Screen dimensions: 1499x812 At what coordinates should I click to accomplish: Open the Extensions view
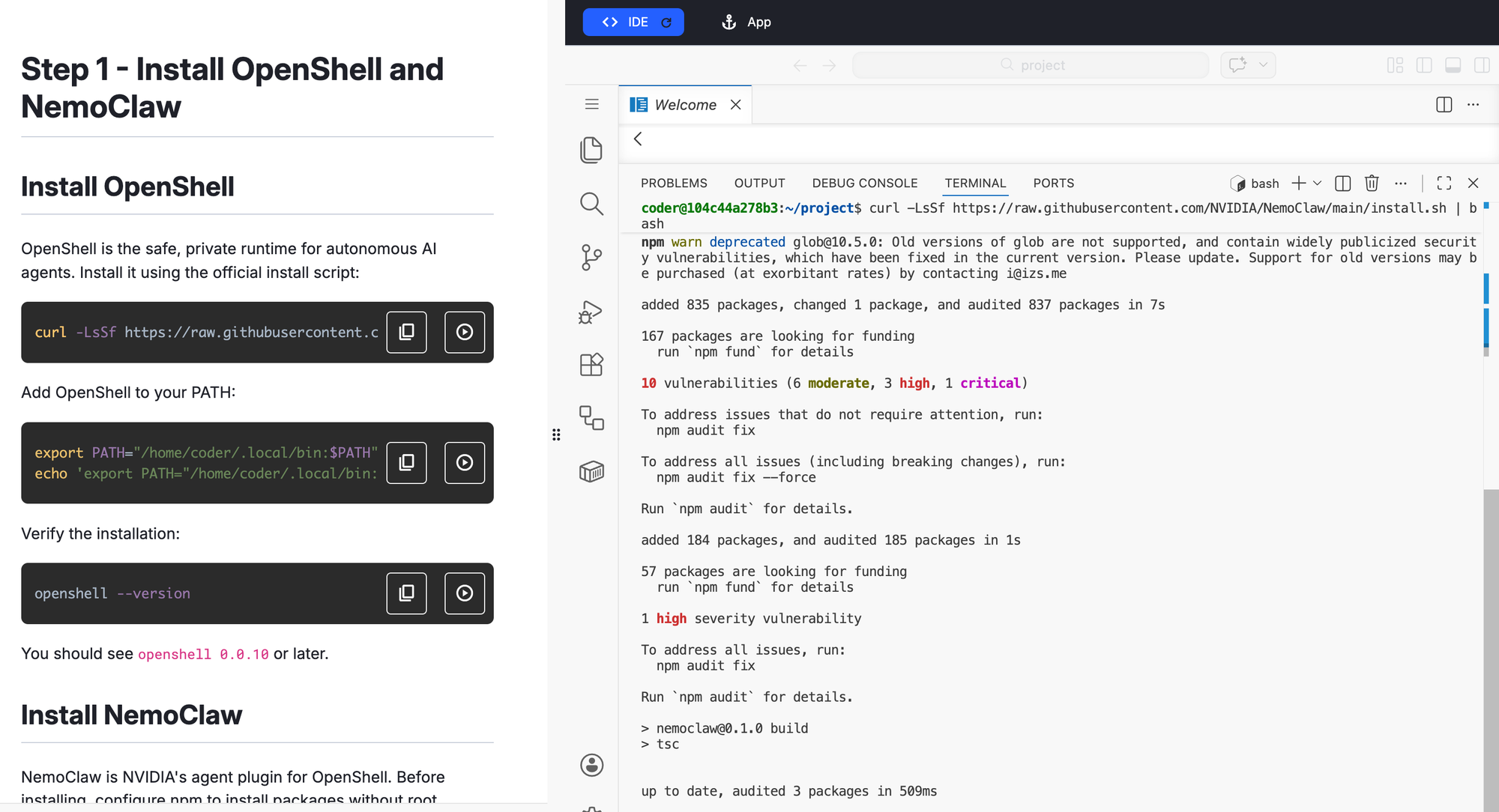pos(591,365)
